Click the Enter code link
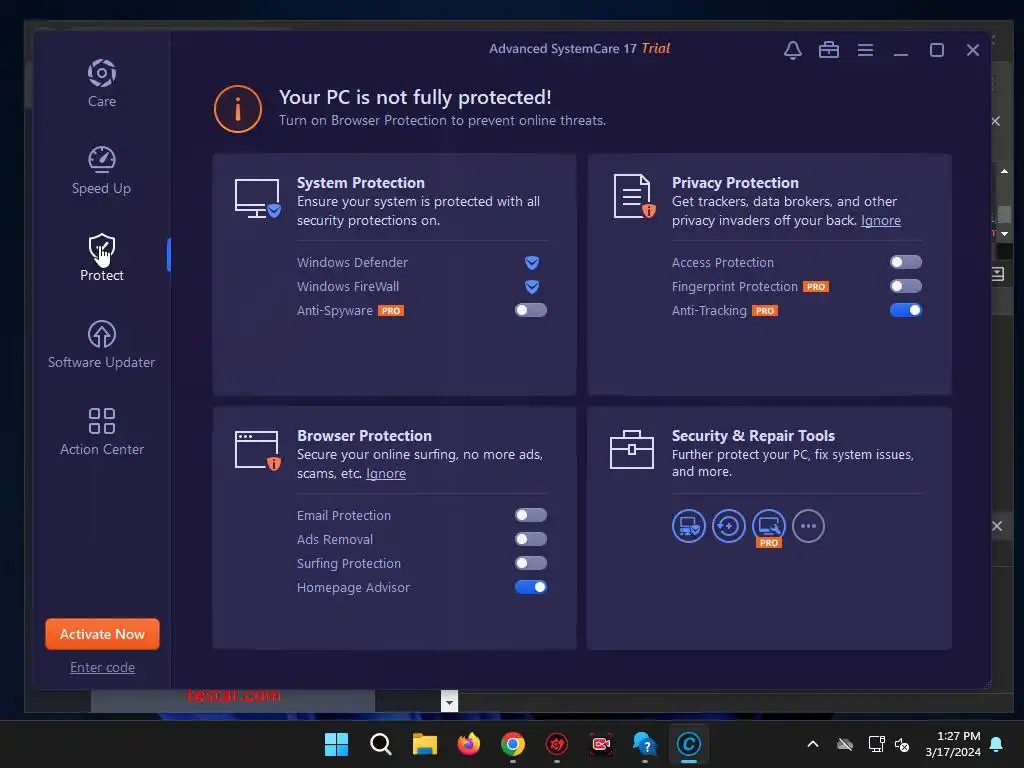This screenshot has height=768, width=1024. pyautogui.click(x=103, y=667)
